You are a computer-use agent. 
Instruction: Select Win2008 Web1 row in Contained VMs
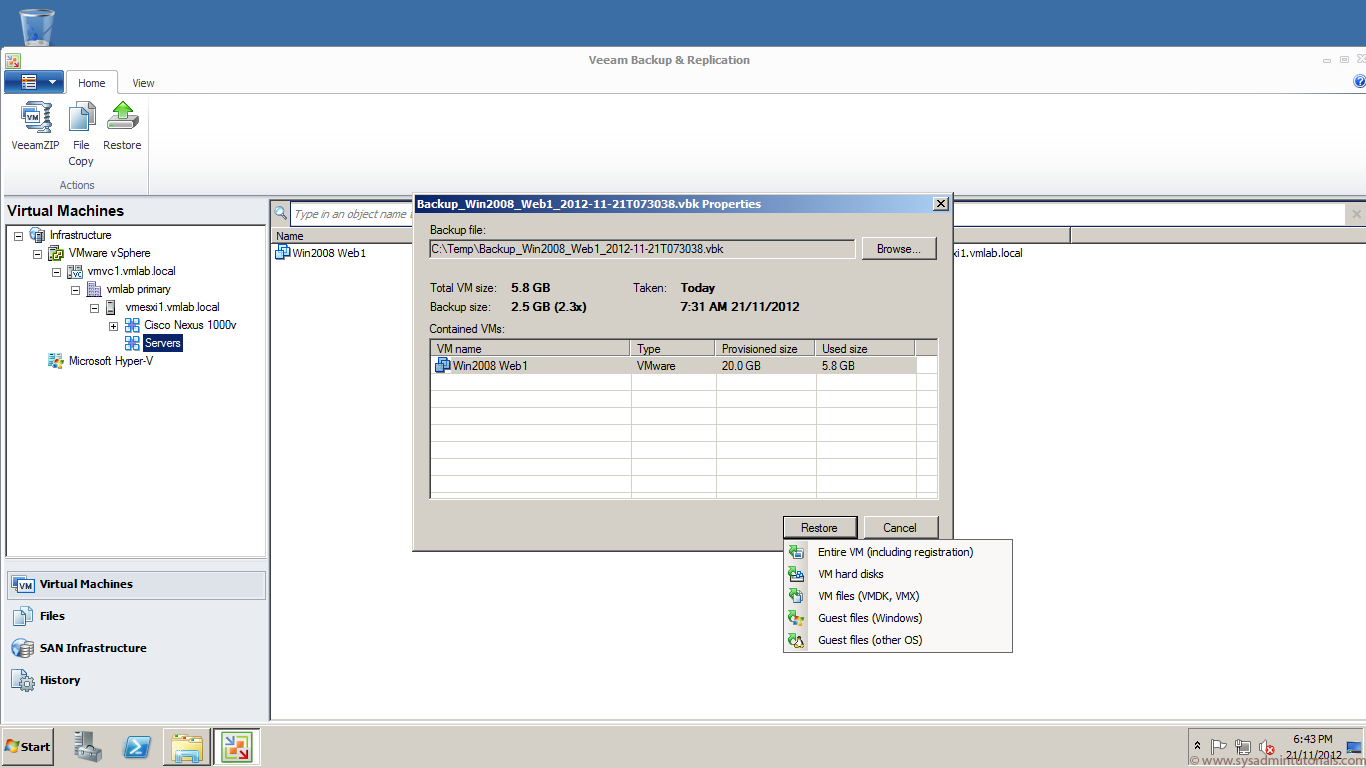(x=674, y=366)
